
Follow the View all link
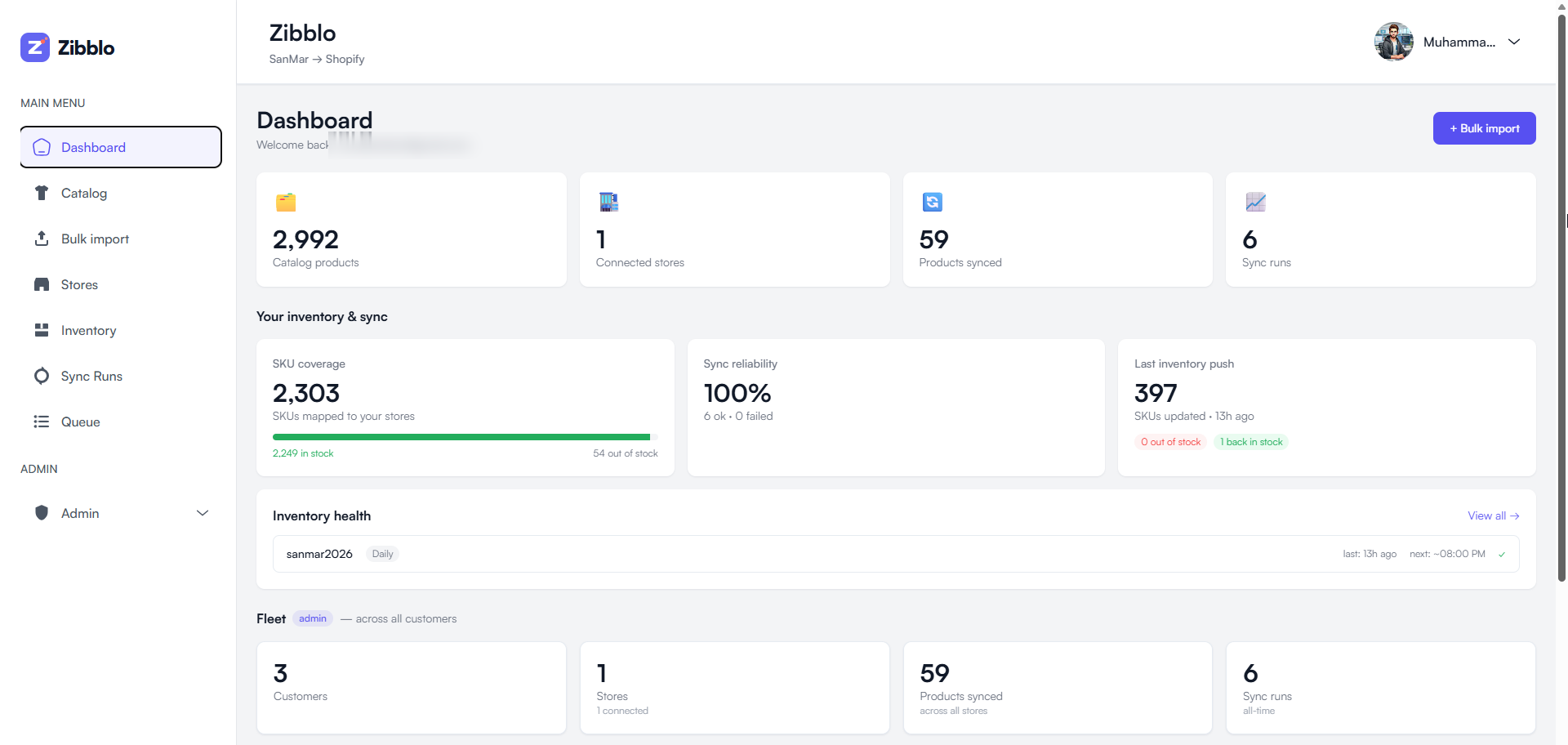click(1493, 515)
